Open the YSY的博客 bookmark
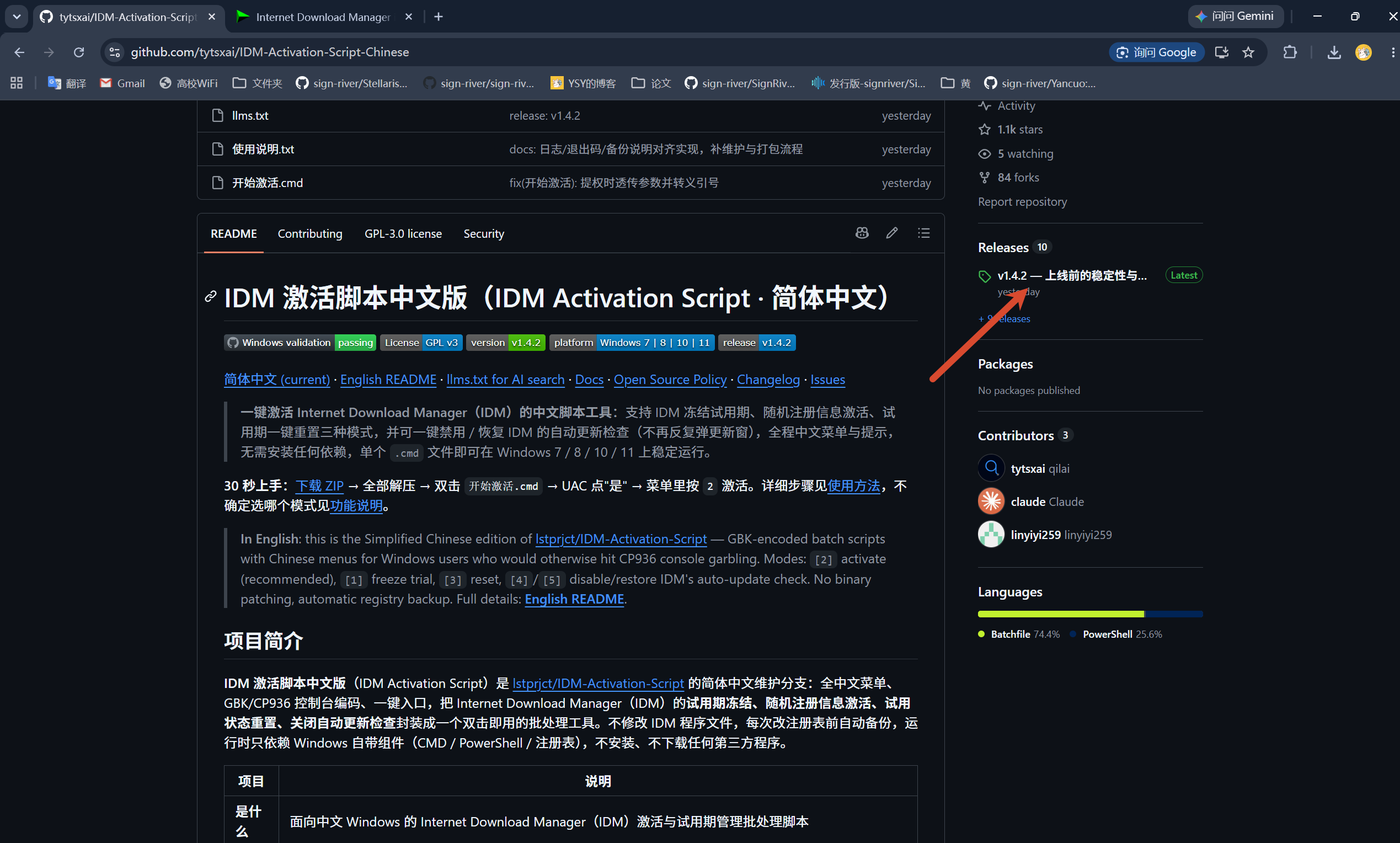The height and width of the screenshot is (843, 1400). [x=583, y=83]
